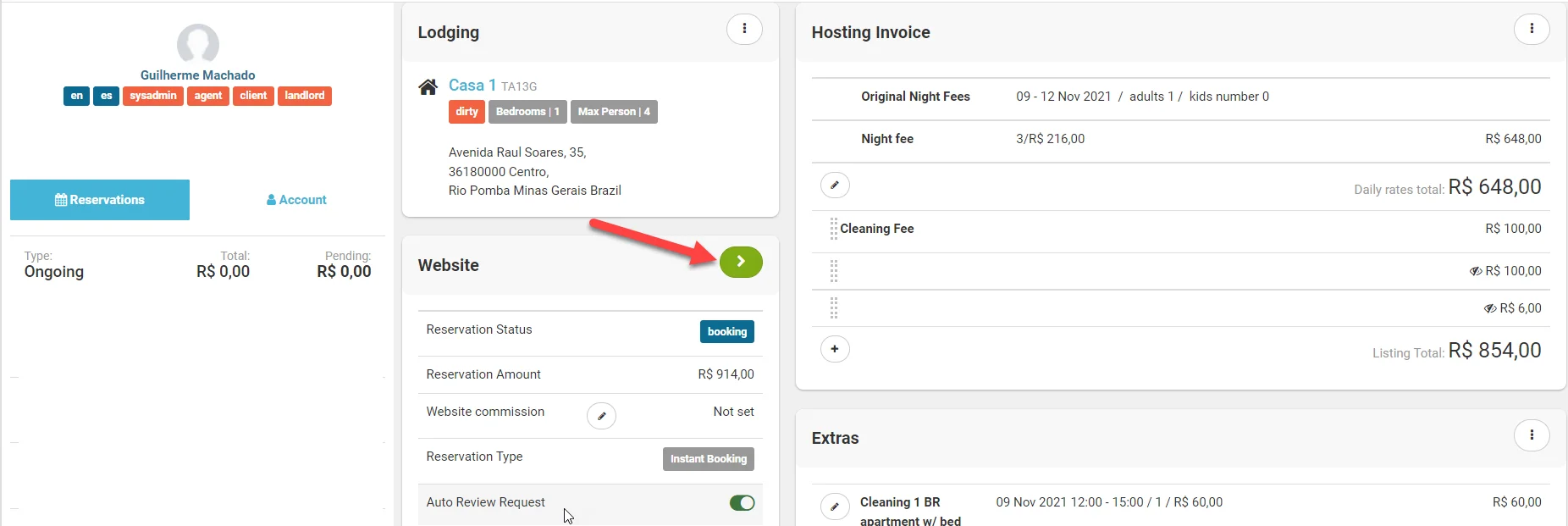This screenshot has height=526, width=1568.
Task: Click the Instant Booking type badge
Action: pyautogui.click(x=708, y=459)
